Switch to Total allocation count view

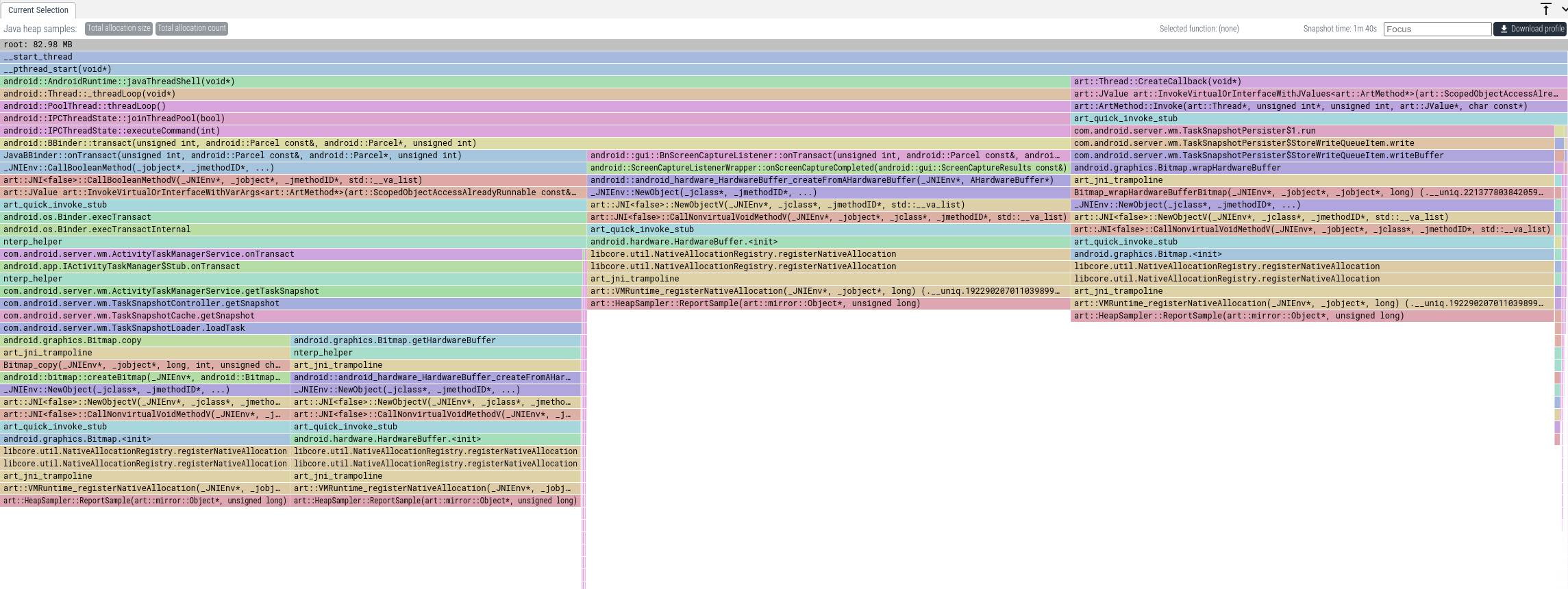tap(192, 29)
